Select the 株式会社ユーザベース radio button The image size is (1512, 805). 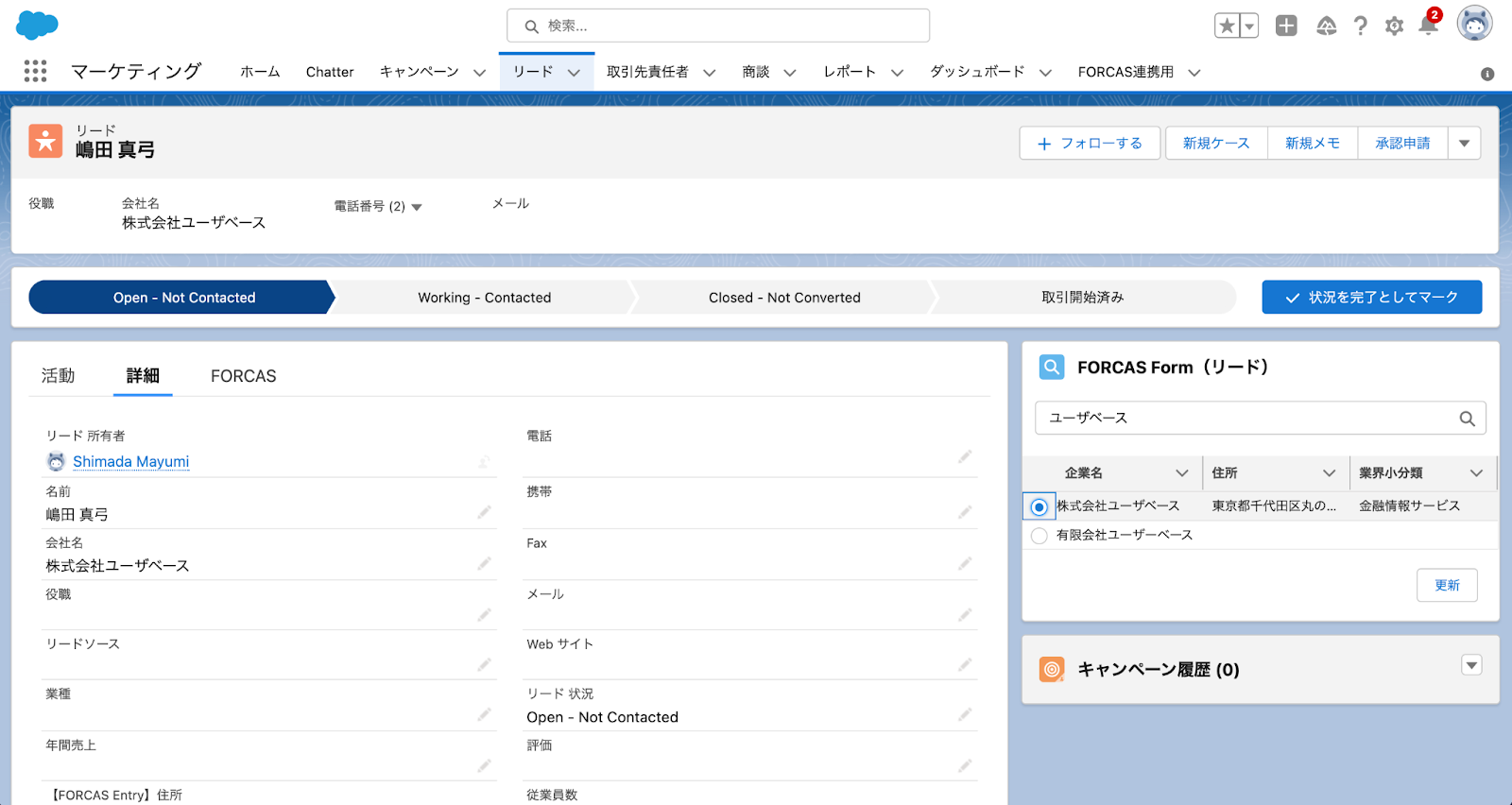(1039, 507)
